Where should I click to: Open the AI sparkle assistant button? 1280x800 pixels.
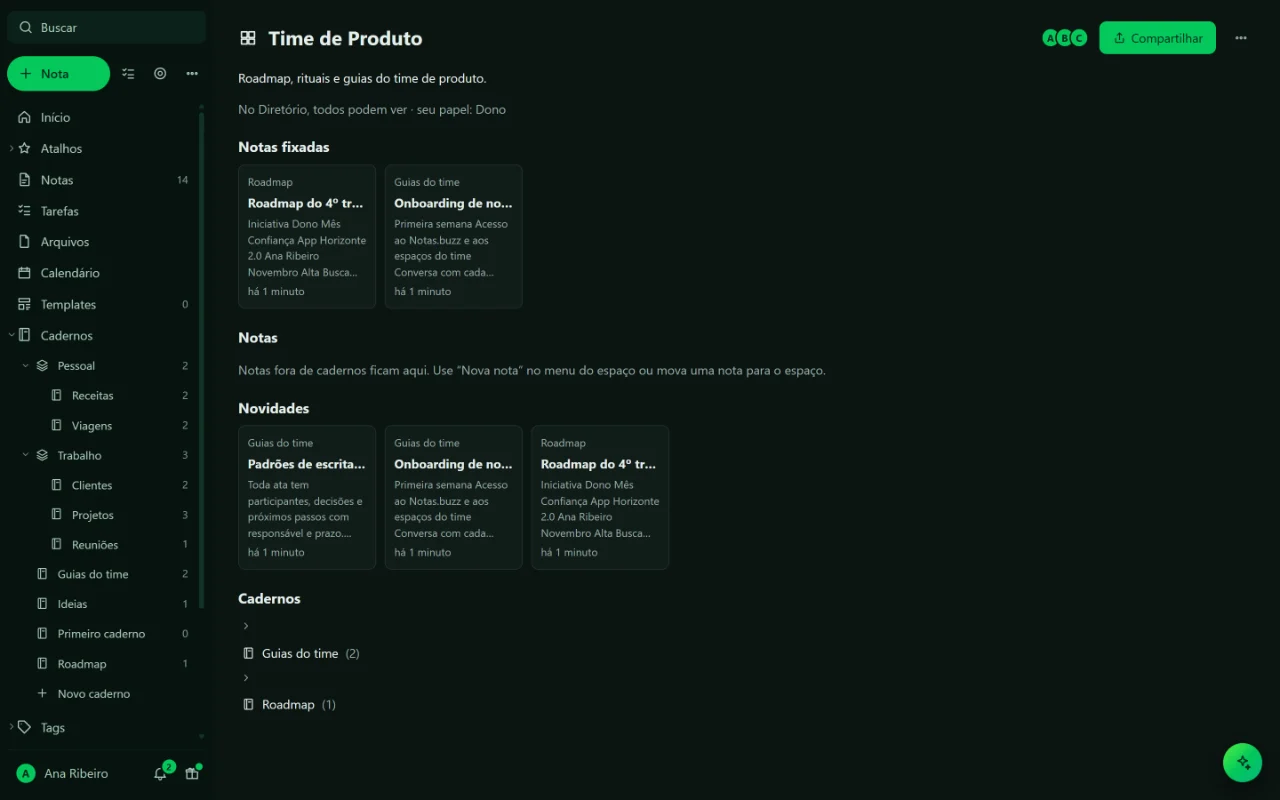click(x=1243, y=762)
